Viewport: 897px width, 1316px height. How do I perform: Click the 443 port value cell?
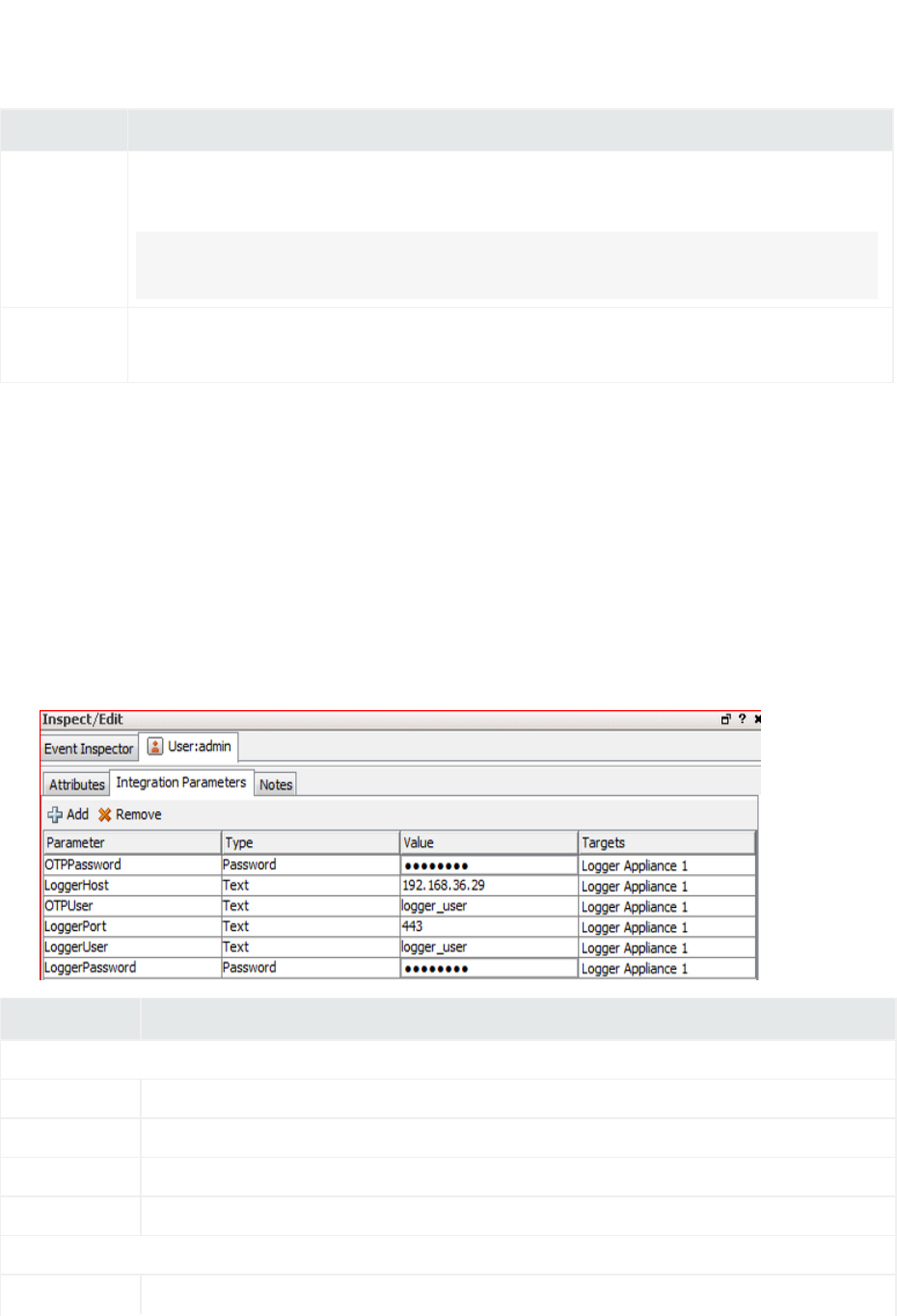[x=489, y=926]
